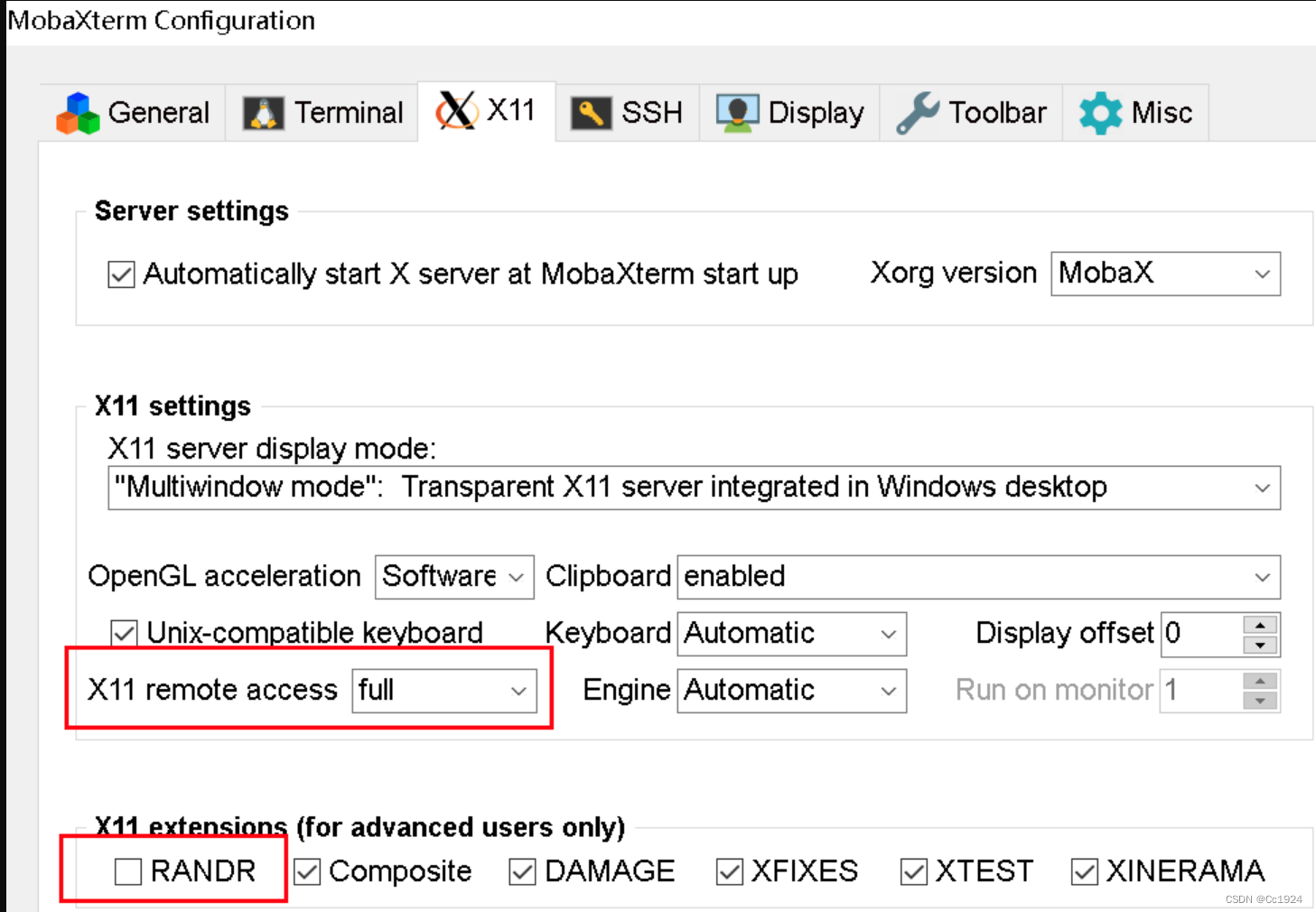Increase the Display offset value
Screen dimensions: 1316x912
click(x=1260, y=625)
